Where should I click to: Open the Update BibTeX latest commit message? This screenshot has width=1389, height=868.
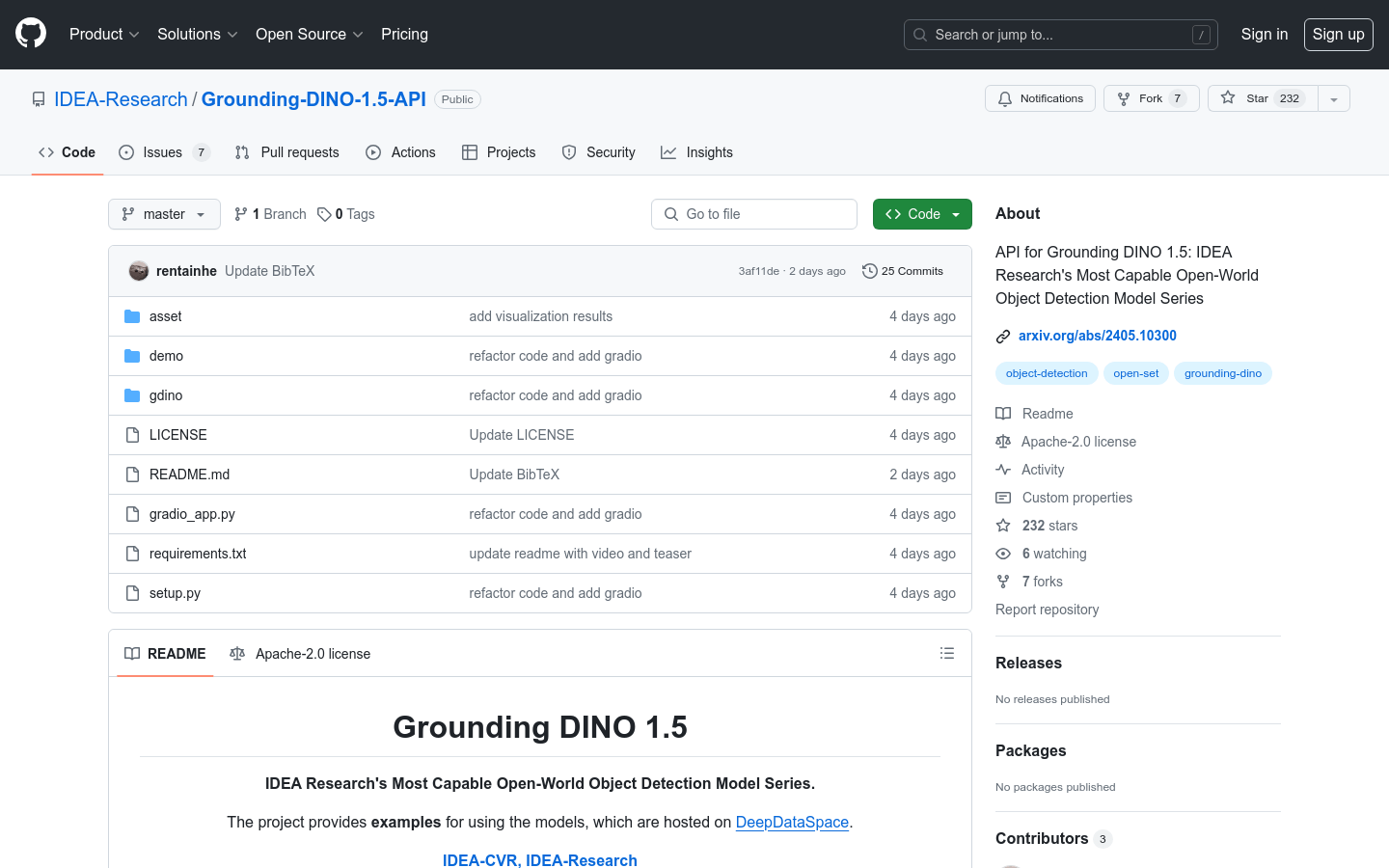pyautogui.click(x=269, y=271)
